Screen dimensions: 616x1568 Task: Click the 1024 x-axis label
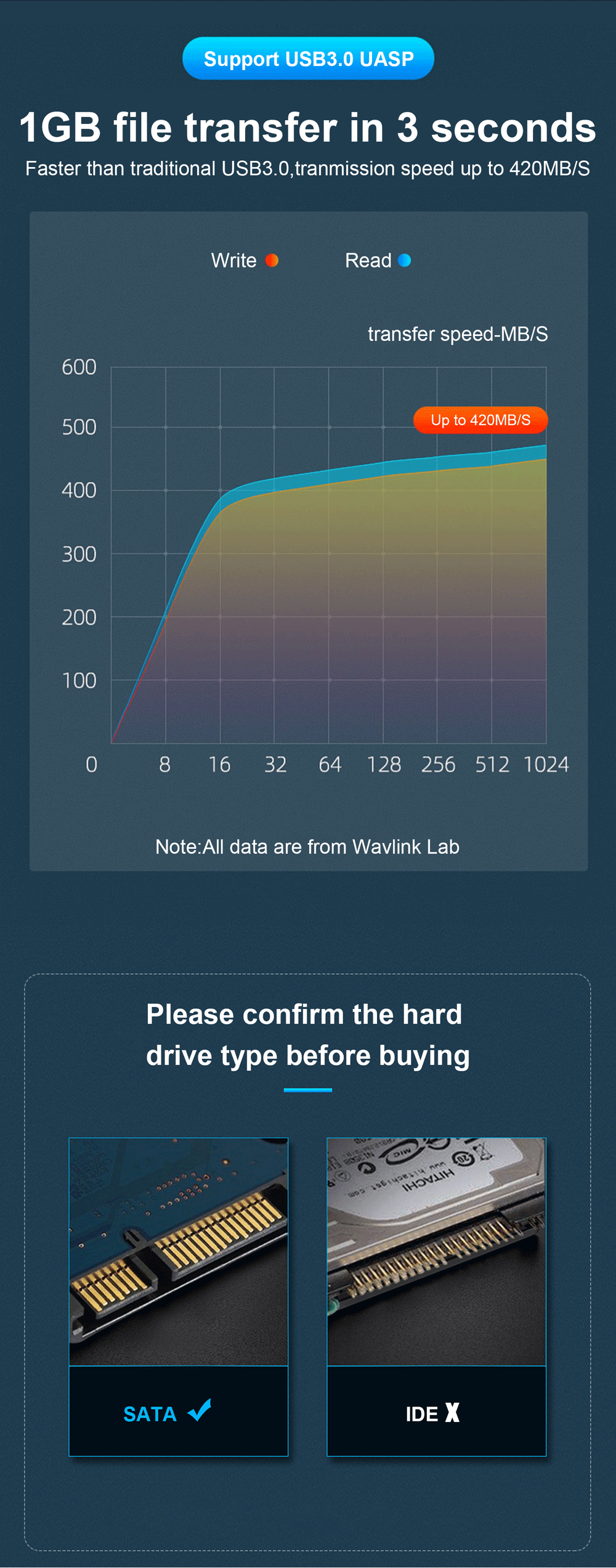546,764
